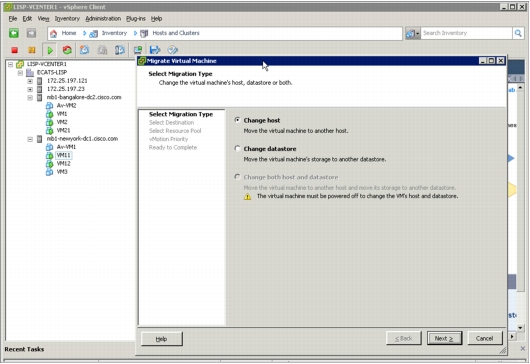The height and width of the screenshot is (364, 530).
Task: Select mb1-bangalore-dc2.cisco.com host in tree
Action: click(x=84, y=97)
